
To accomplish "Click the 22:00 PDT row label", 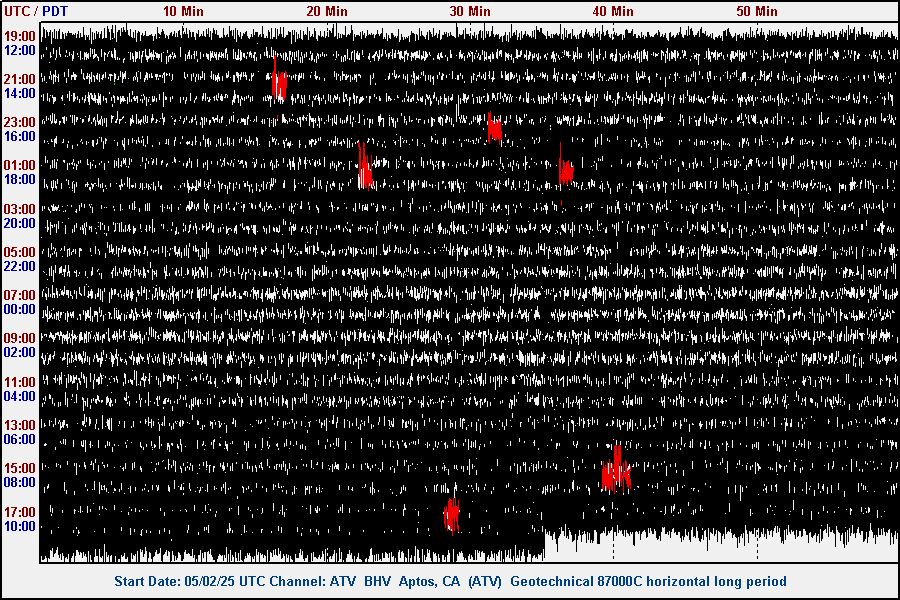I will (x=20, y=266).
